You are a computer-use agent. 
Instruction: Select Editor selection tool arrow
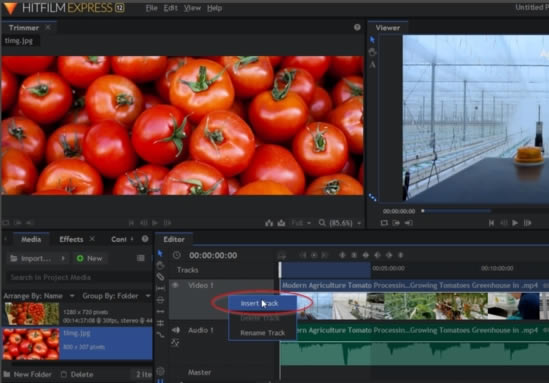pos(160,253)
